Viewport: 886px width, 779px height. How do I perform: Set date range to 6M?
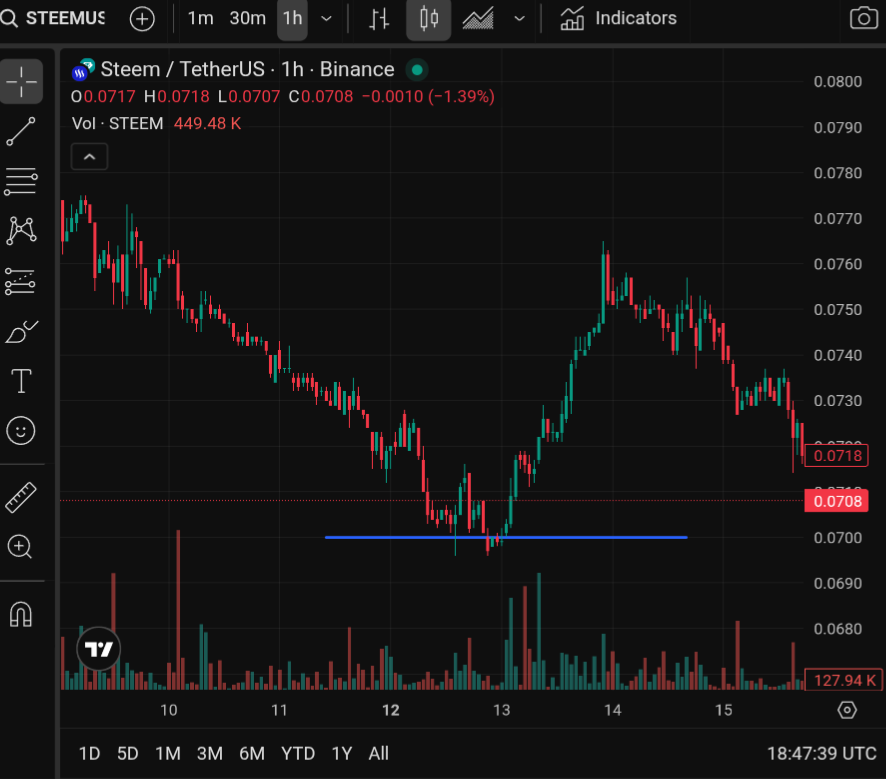(251, 754)
